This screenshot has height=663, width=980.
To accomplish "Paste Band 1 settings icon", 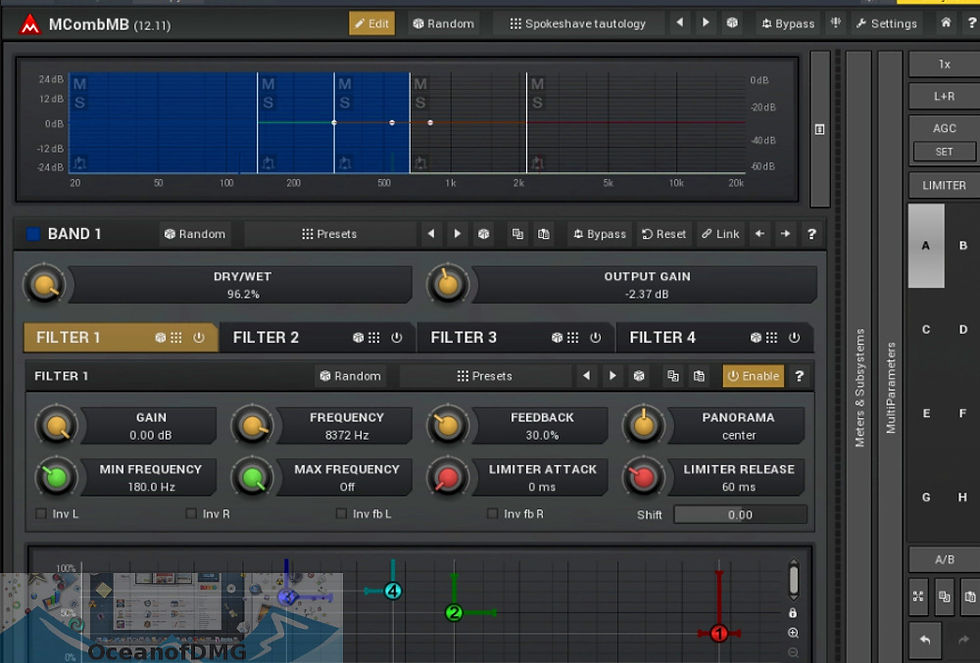I will click(x=544, y=234).
